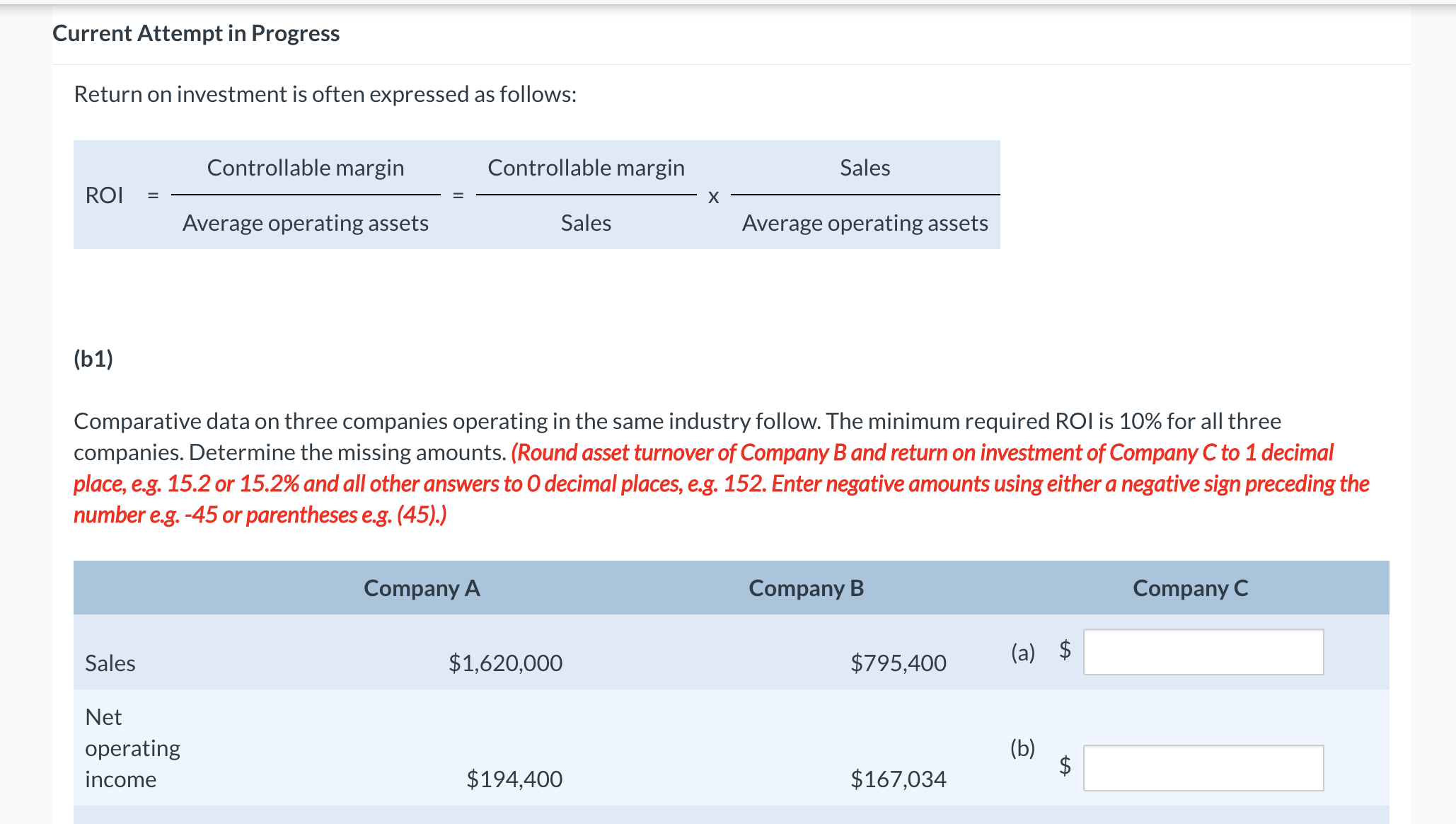Select the ROI formula box
Viewport: 1456px width, 824px height.
[536, 195]
